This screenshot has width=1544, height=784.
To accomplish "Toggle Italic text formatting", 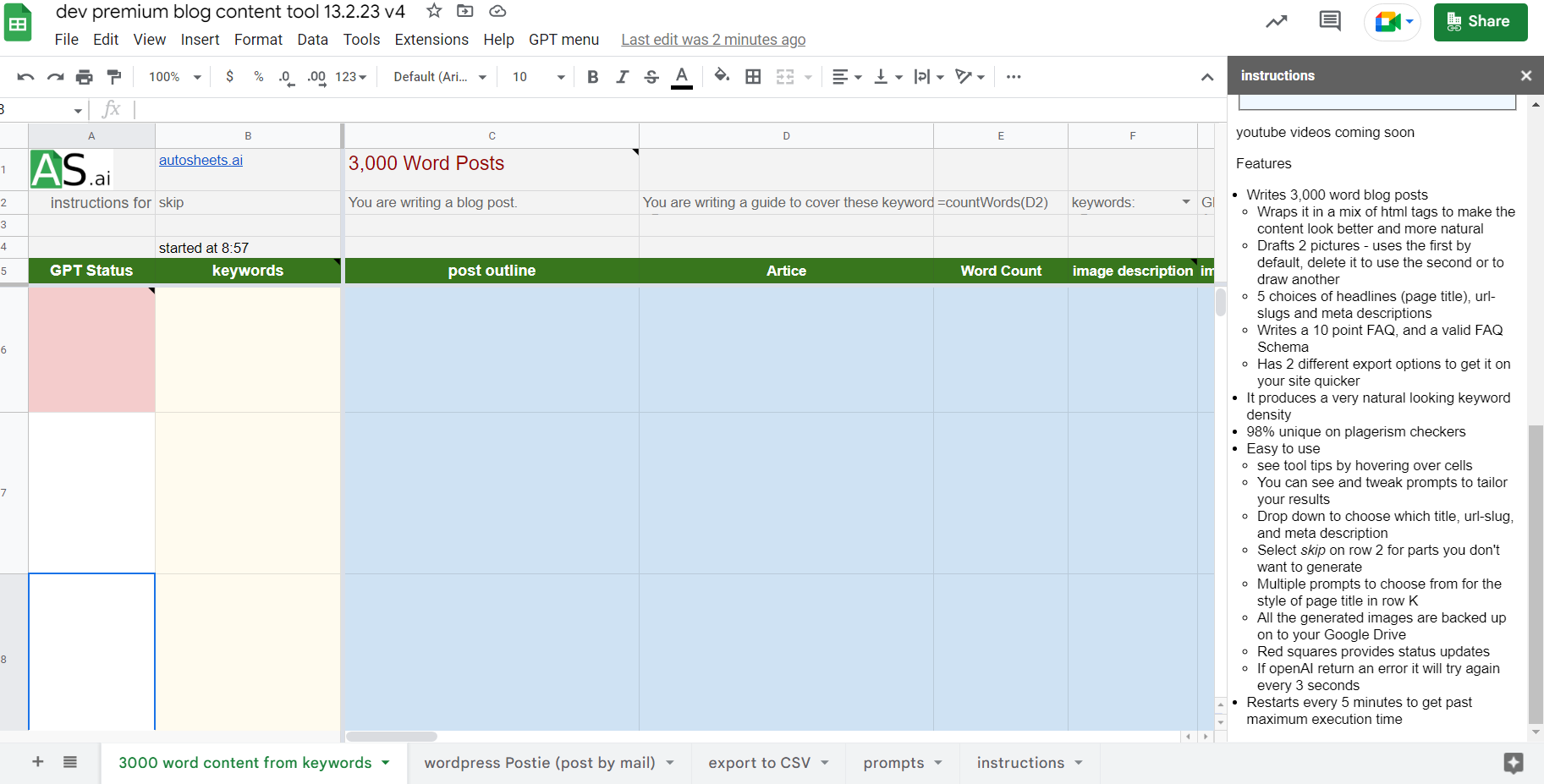I will [x=622, y=77].
